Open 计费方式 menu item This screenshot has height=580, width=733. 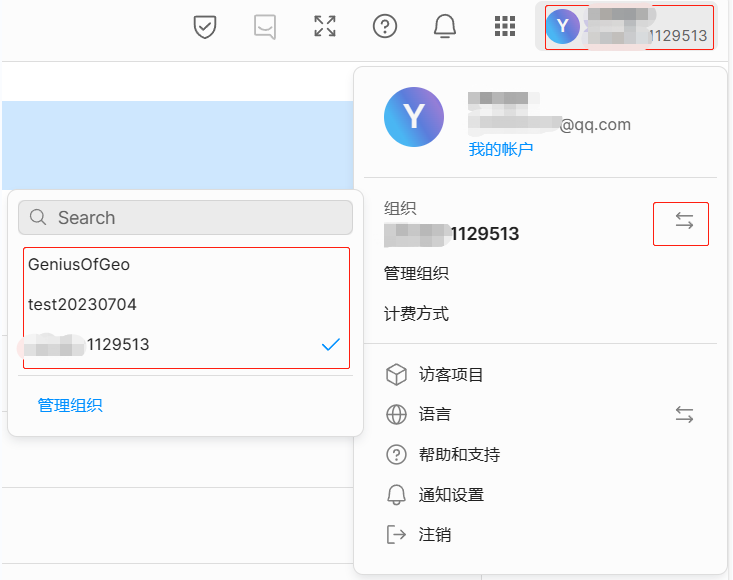[416, 314]
